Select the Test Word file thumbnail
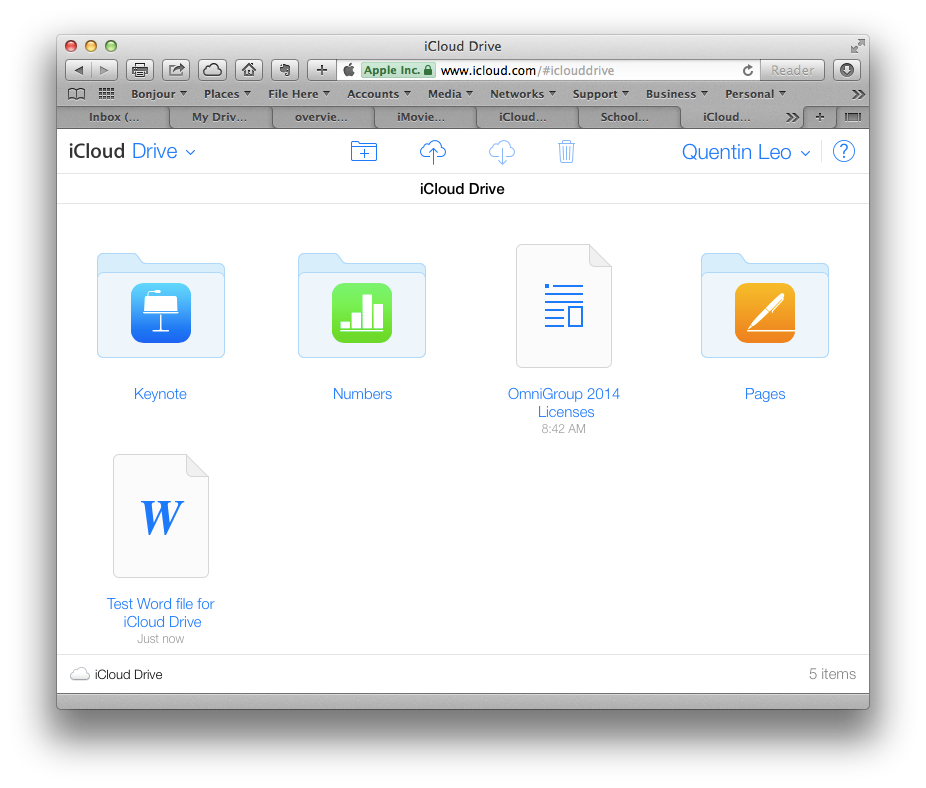Image resolution: width=926 pixels, height=788 pixels. coord(161,516)
